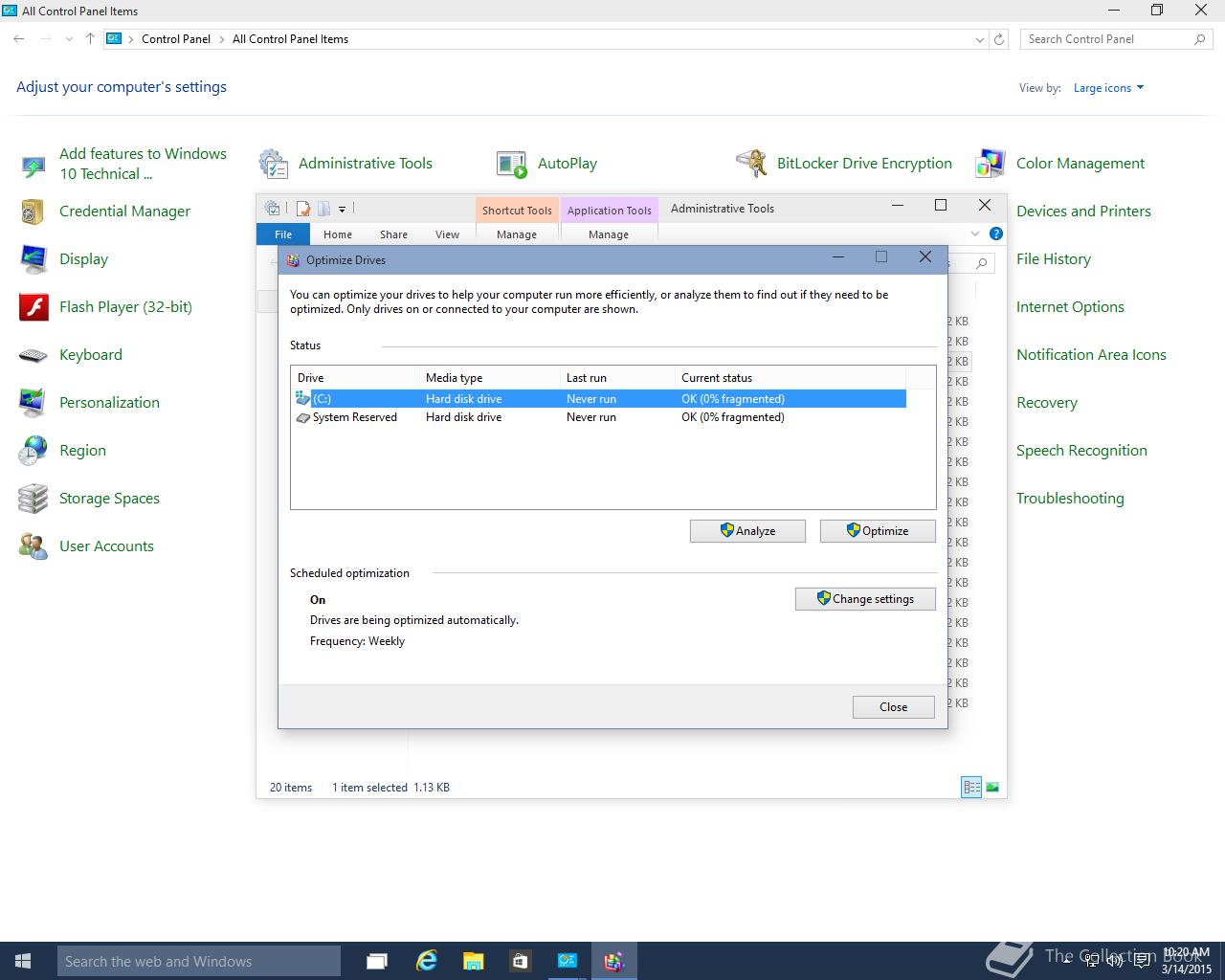The width and height of the screenshot is (1225, 980).
Task: Switch Administrative Tools to details view icon
Action: [971, 788]
